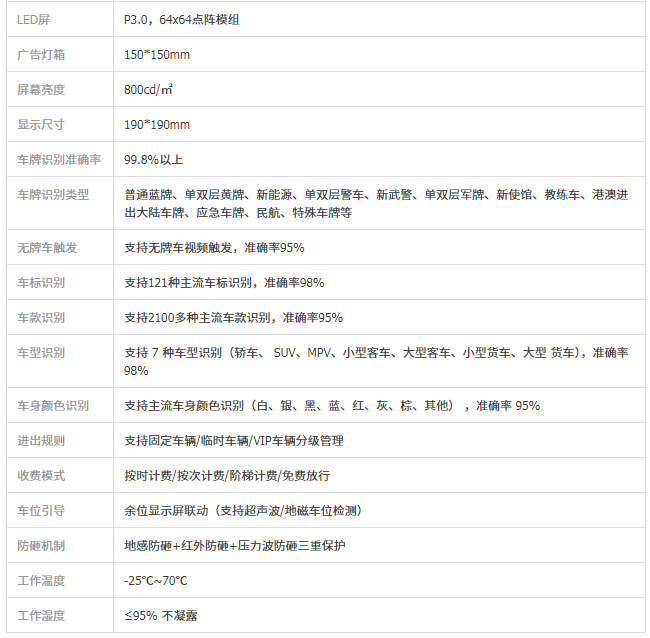Click the '显示尺寸' row label
Viewport: 650px width, 638px height.
(41, 124)
